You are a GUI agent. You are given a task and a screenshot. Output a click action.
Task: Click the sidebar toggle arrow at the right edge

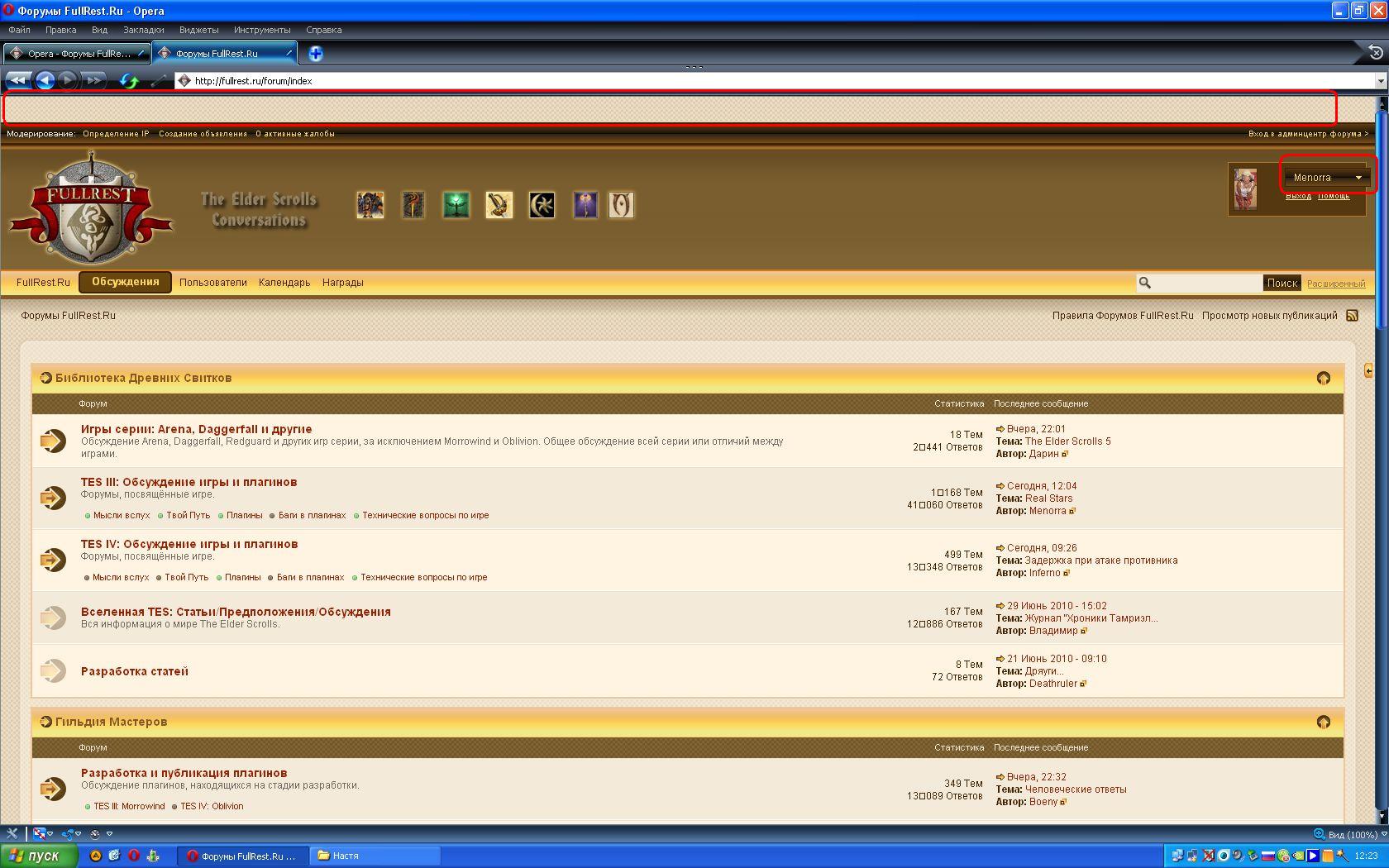[1368, 370]
